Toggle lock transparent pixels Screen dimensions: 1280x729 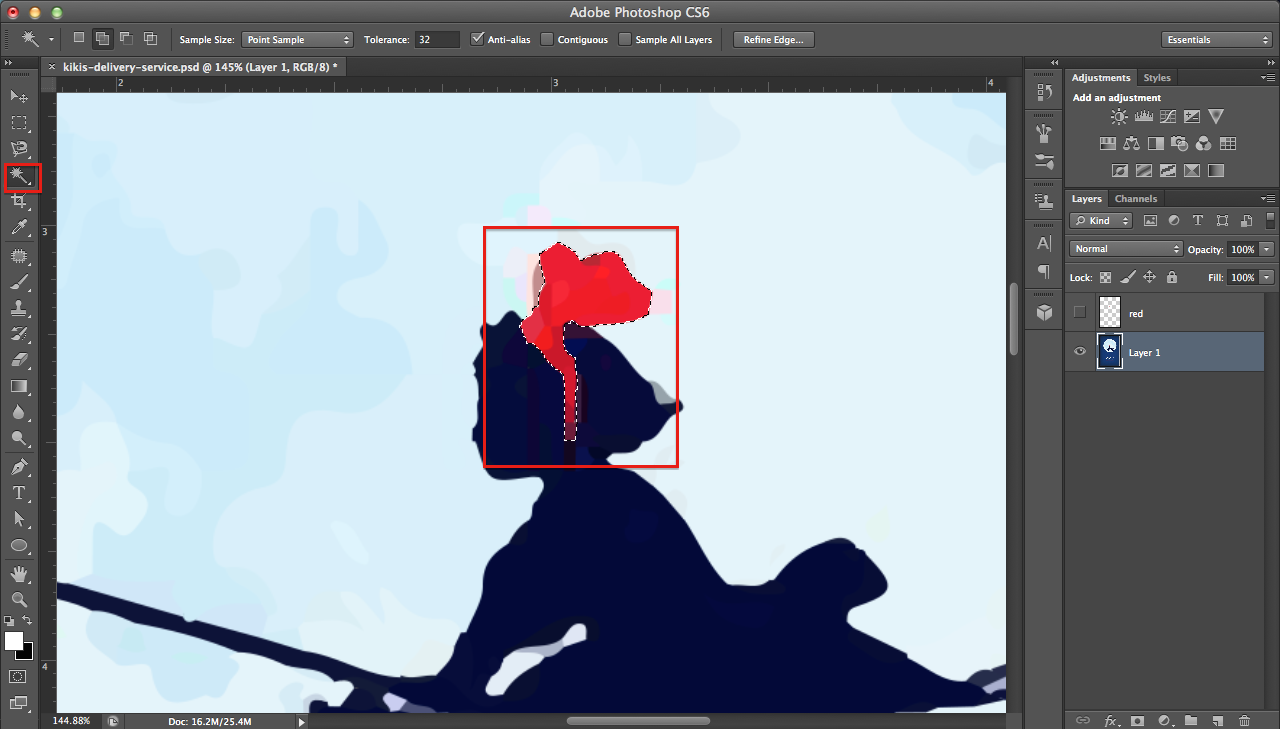click(x=1105, y=277)
